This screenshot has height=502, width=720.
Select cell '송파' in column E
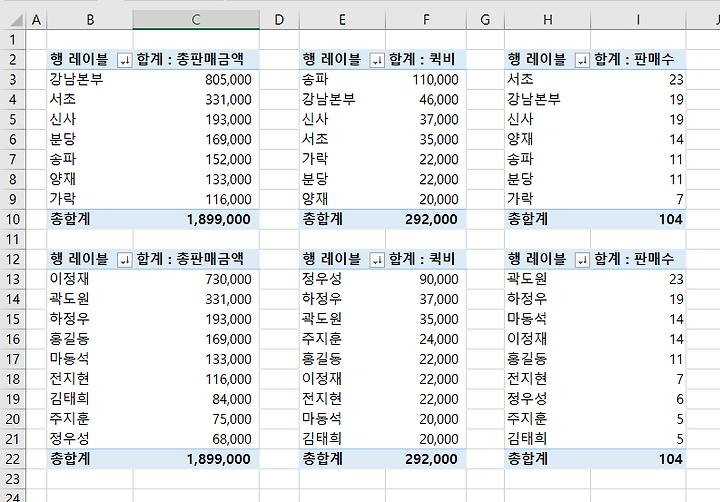(x=342, y=79)
